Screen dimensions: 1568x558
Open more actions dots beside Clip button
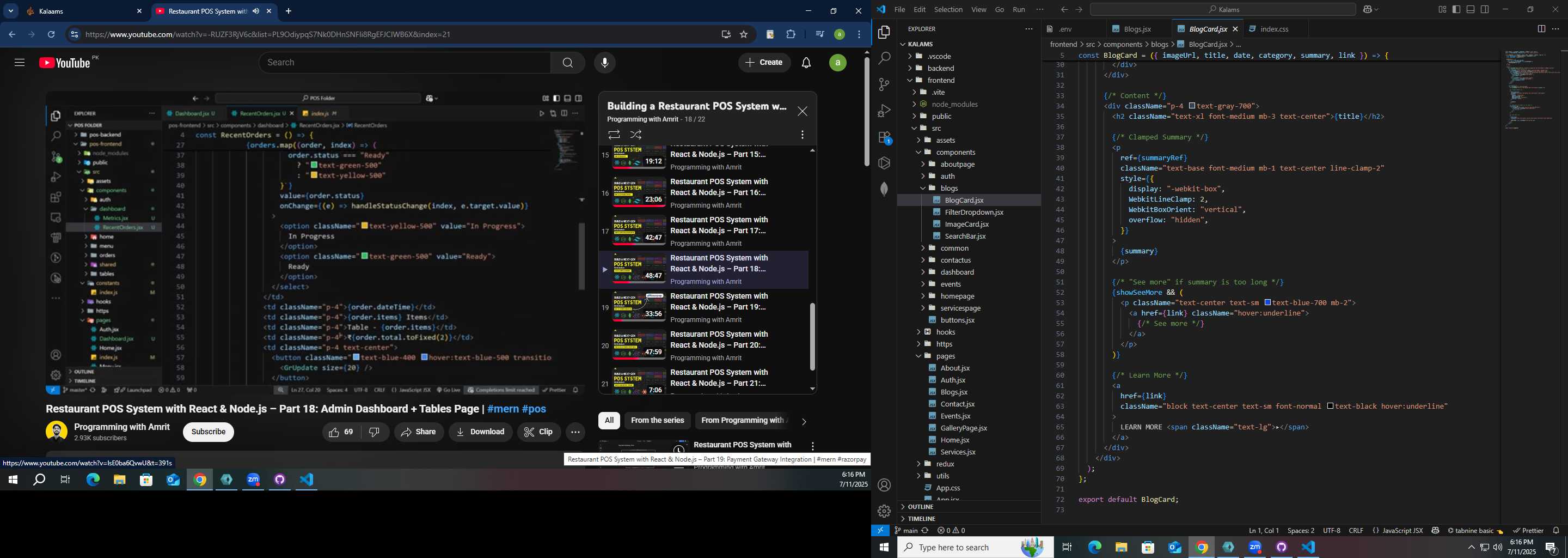(x=575, y=432)
